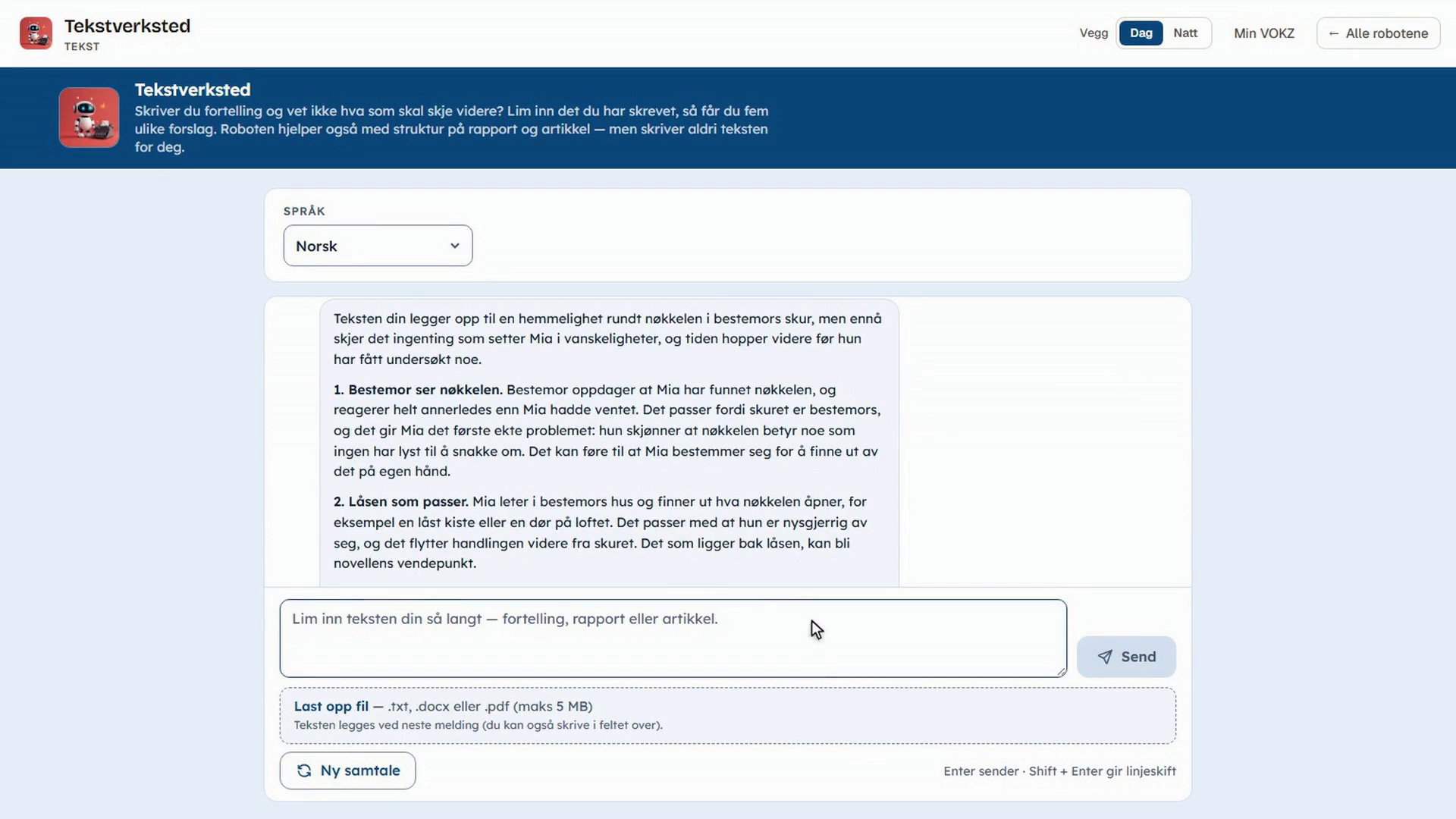
Task: Click the SPRÅK label above the dropdown
Action: 304,212
